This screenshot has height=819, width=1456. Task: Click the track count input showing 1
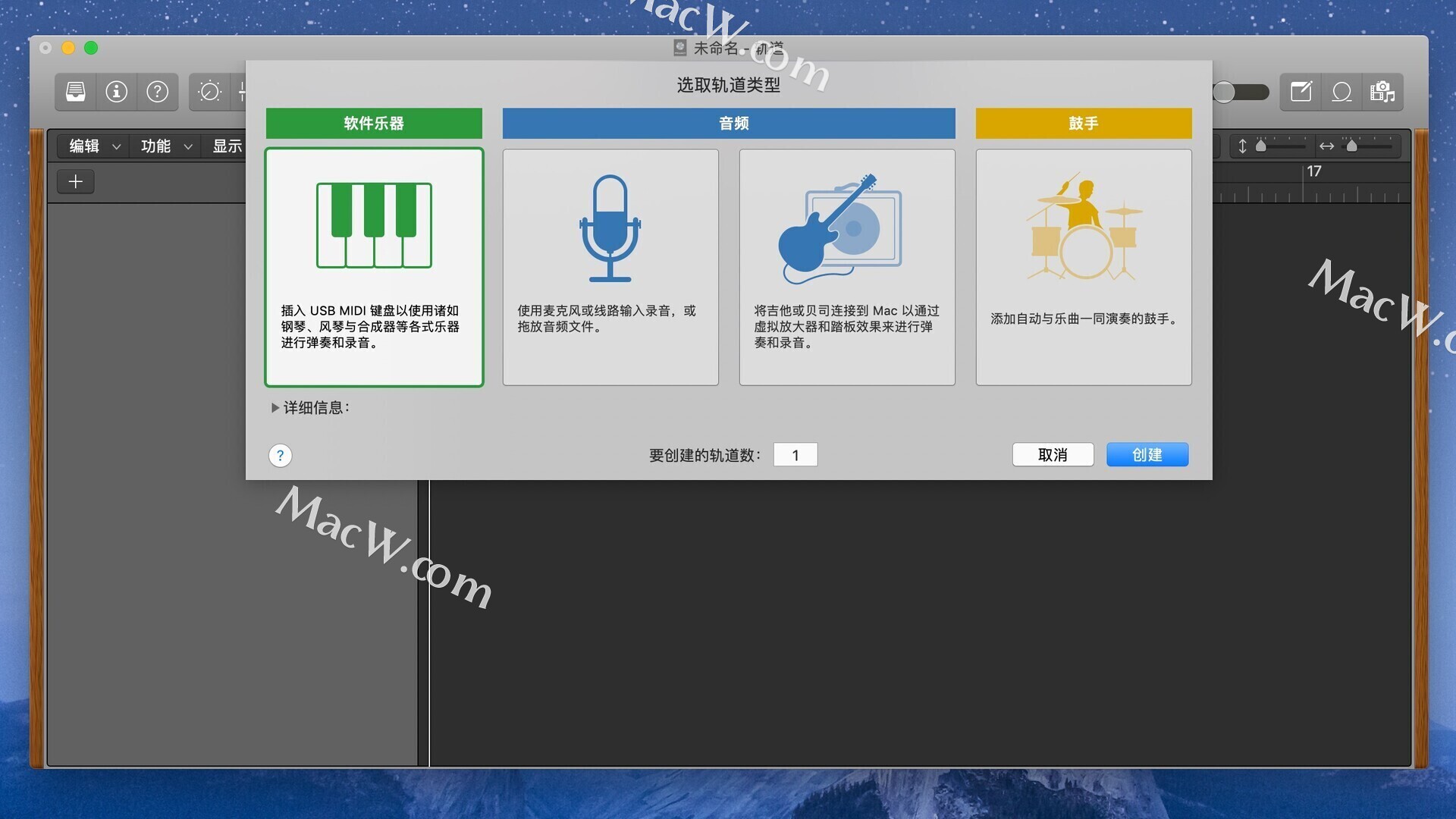795,454
